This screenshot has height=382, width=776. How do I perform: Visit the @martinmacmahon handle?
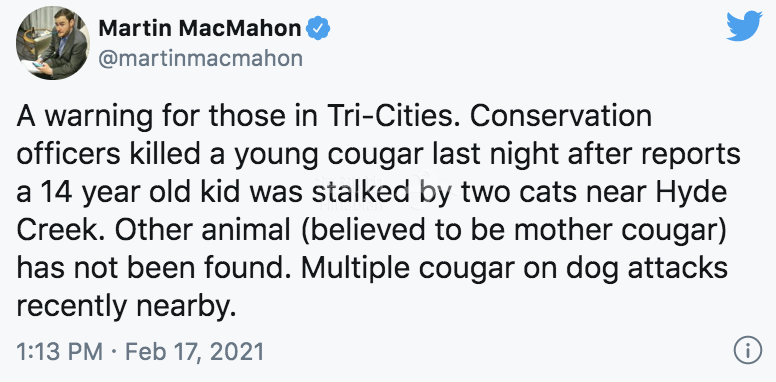(200, 59)
